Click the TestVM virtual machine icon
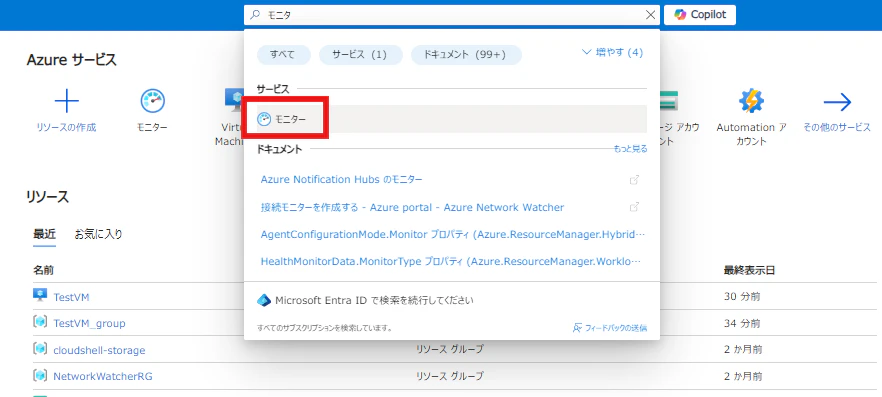882x397 pixels. (x=40, y=295)
